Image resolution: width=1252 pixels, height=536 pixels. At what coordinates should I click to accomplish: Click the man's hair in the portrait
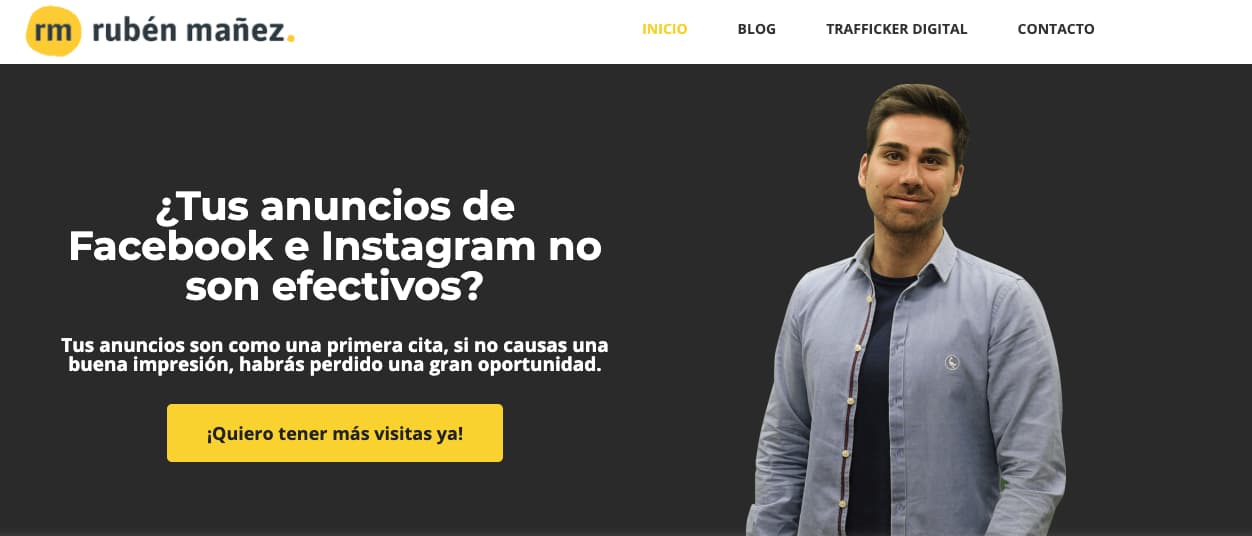[916, 110]
